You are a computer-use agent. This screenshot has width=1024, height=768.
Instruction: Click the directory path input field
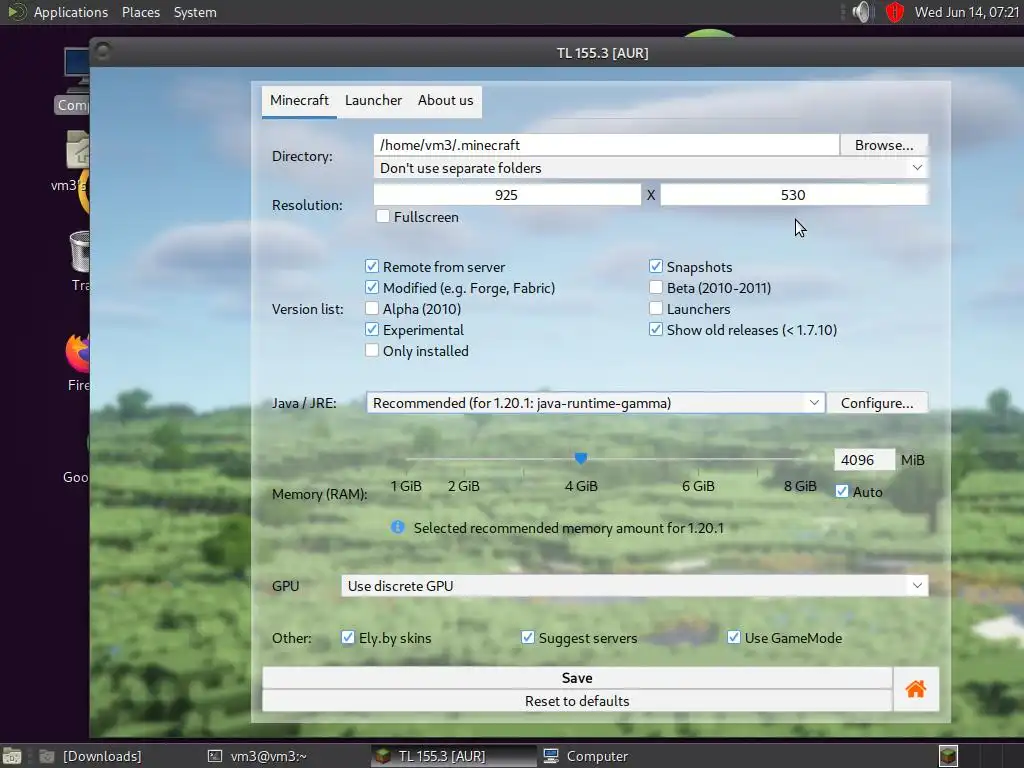tap(606, 145)
